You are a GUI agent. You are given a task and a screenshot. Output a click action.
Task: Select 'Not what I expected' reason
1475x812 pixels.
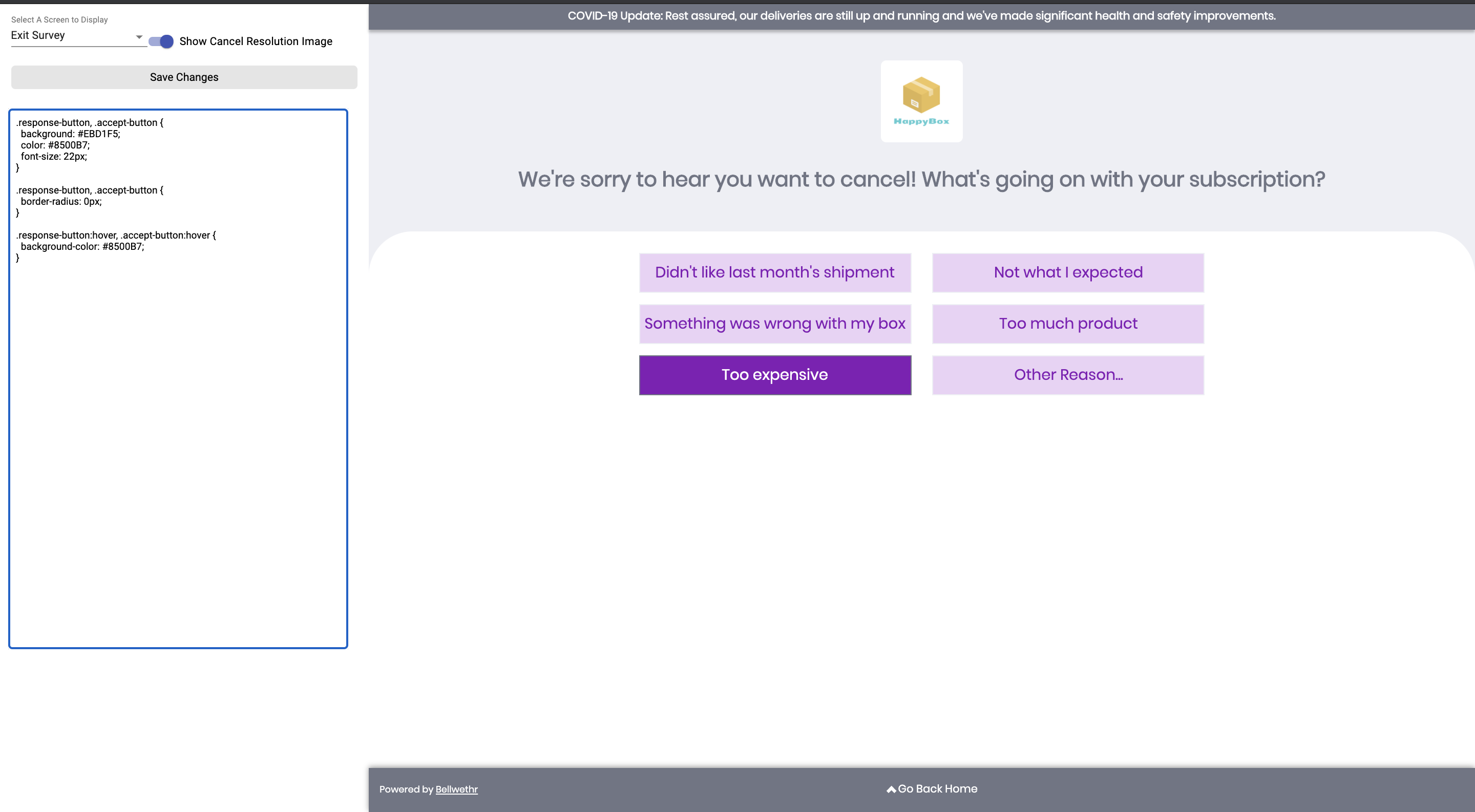[1068, 272]
